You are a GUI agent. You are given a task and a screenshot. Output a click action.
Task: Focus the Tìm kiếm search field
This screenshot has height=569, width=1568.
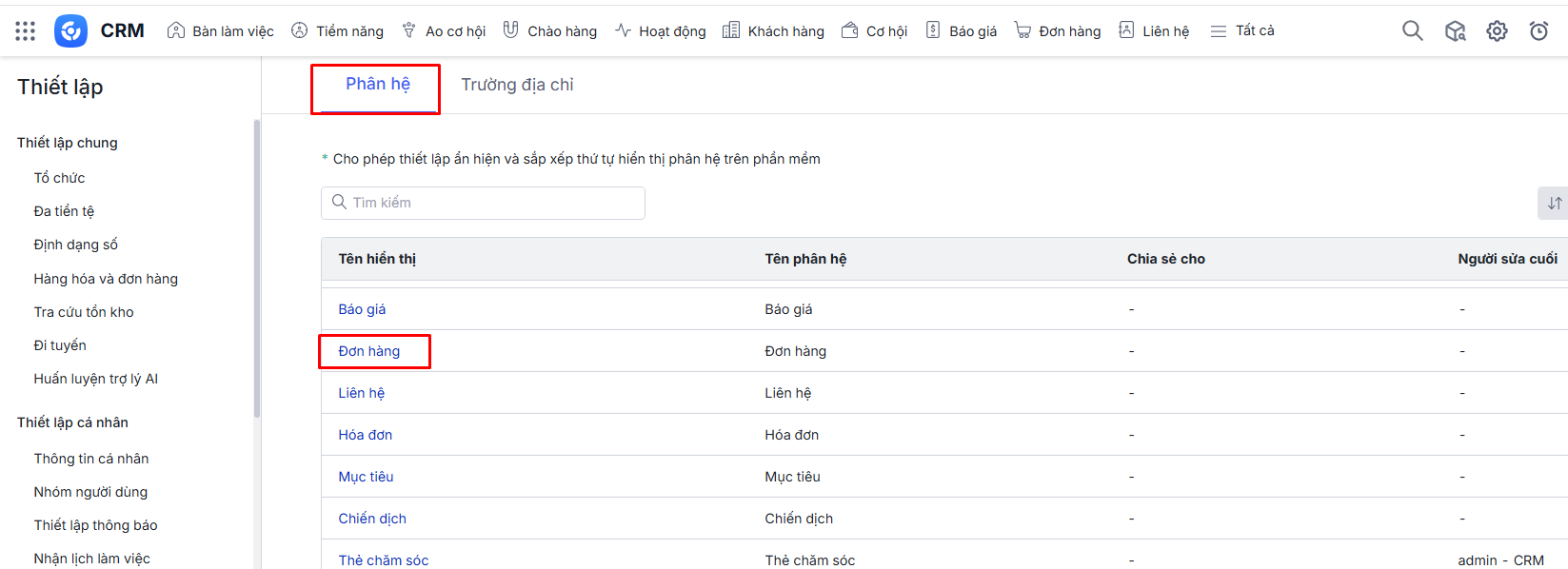(483, 203)
